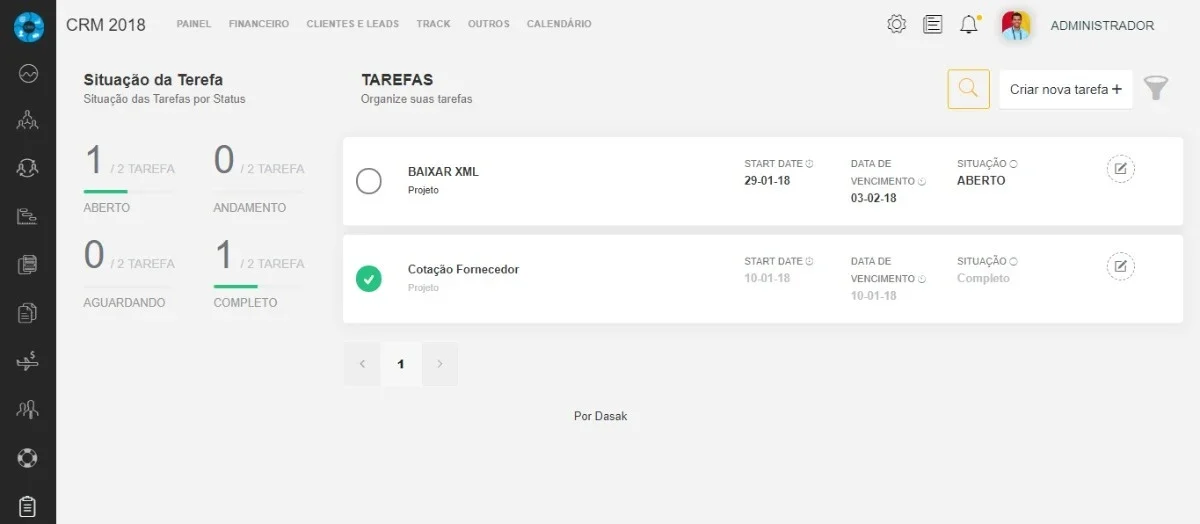The width and height of the screenshot is (1200, 524).
Task: Open the activity pulse icon in sidebar
Action: [x=28, y=73]
